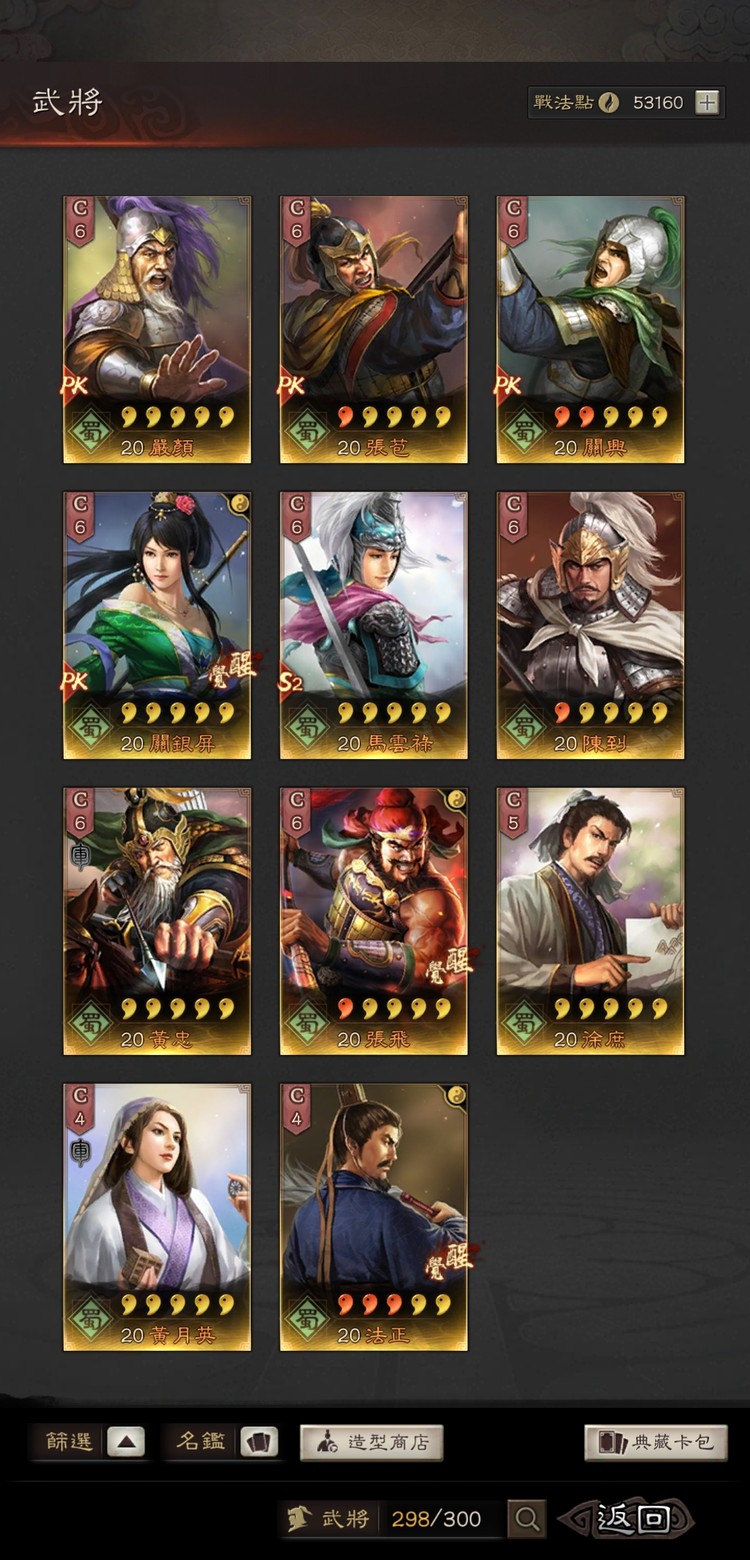
Task: Choose the 黃月英 general card
Action: [x=157, y=1217]
